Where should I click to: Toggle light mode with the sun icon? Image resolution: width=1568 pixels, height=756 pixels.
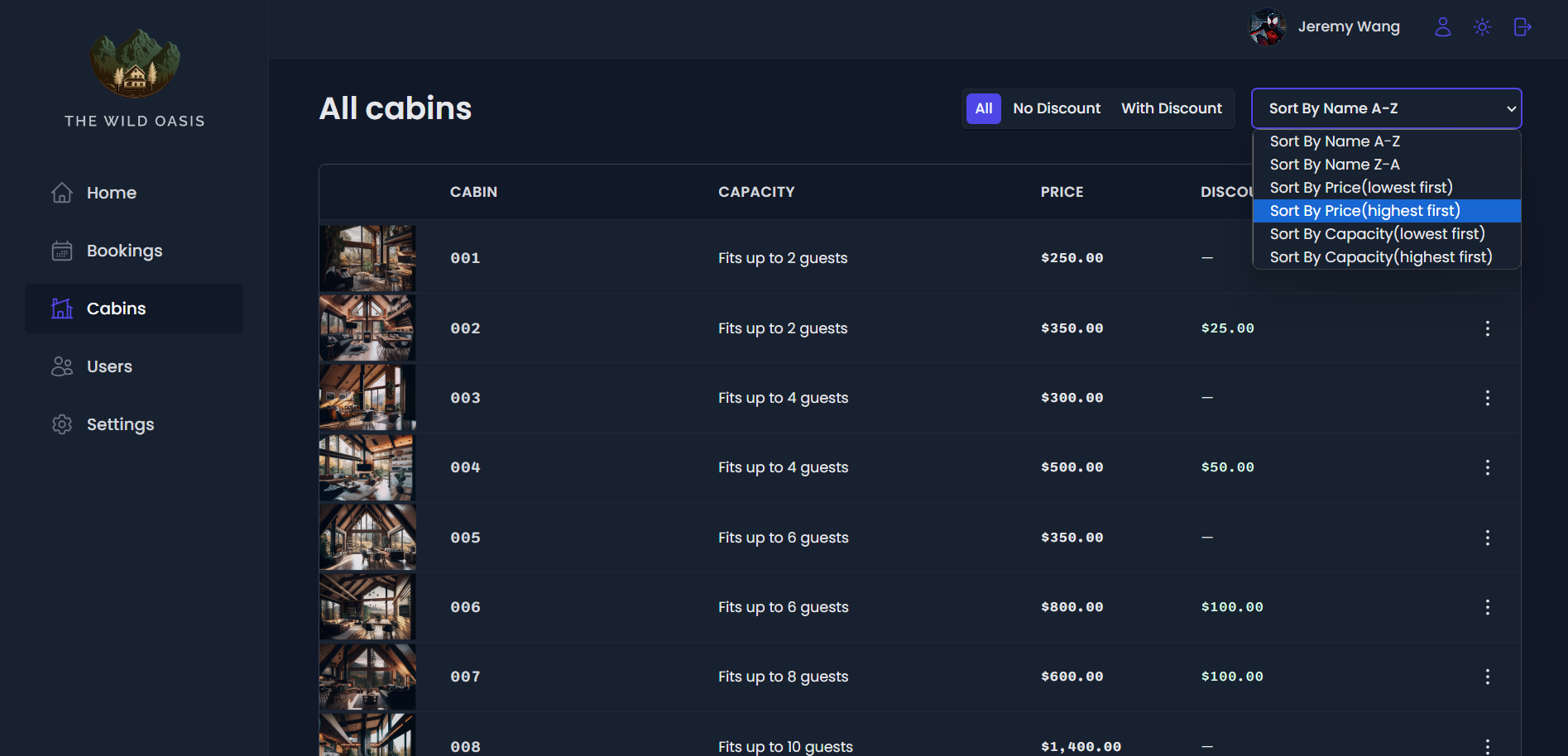[x=1482, y=26]
